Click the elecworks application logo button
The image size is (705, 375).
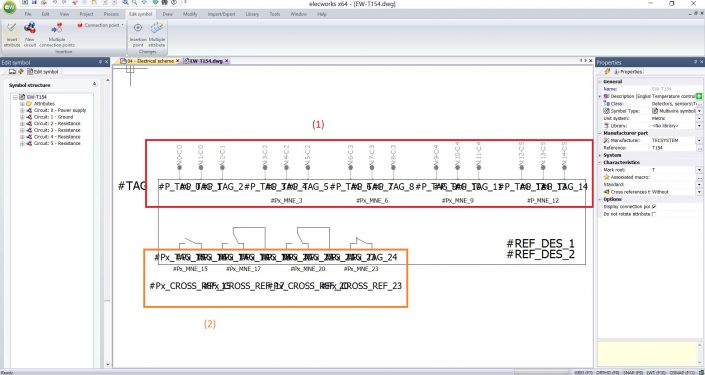(x=9, y=7)
